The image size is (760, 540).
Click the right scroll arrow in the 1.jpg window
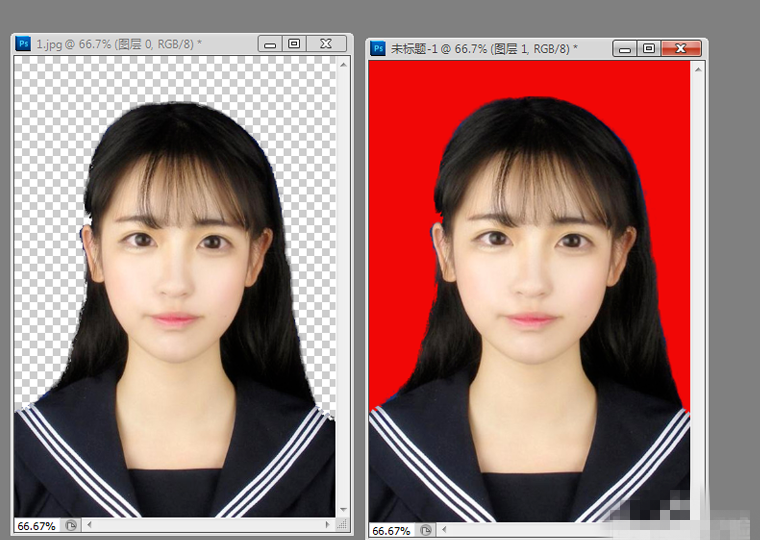328,525
